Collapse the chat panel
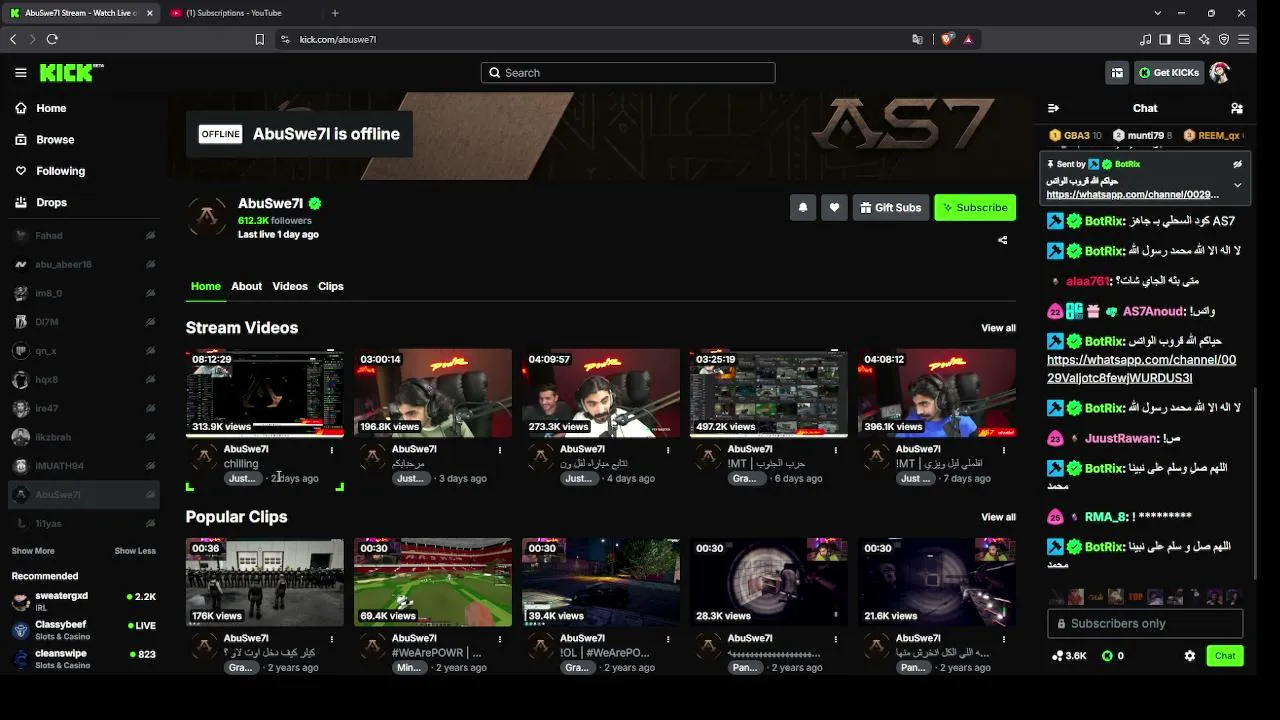 pos(1053,108)
